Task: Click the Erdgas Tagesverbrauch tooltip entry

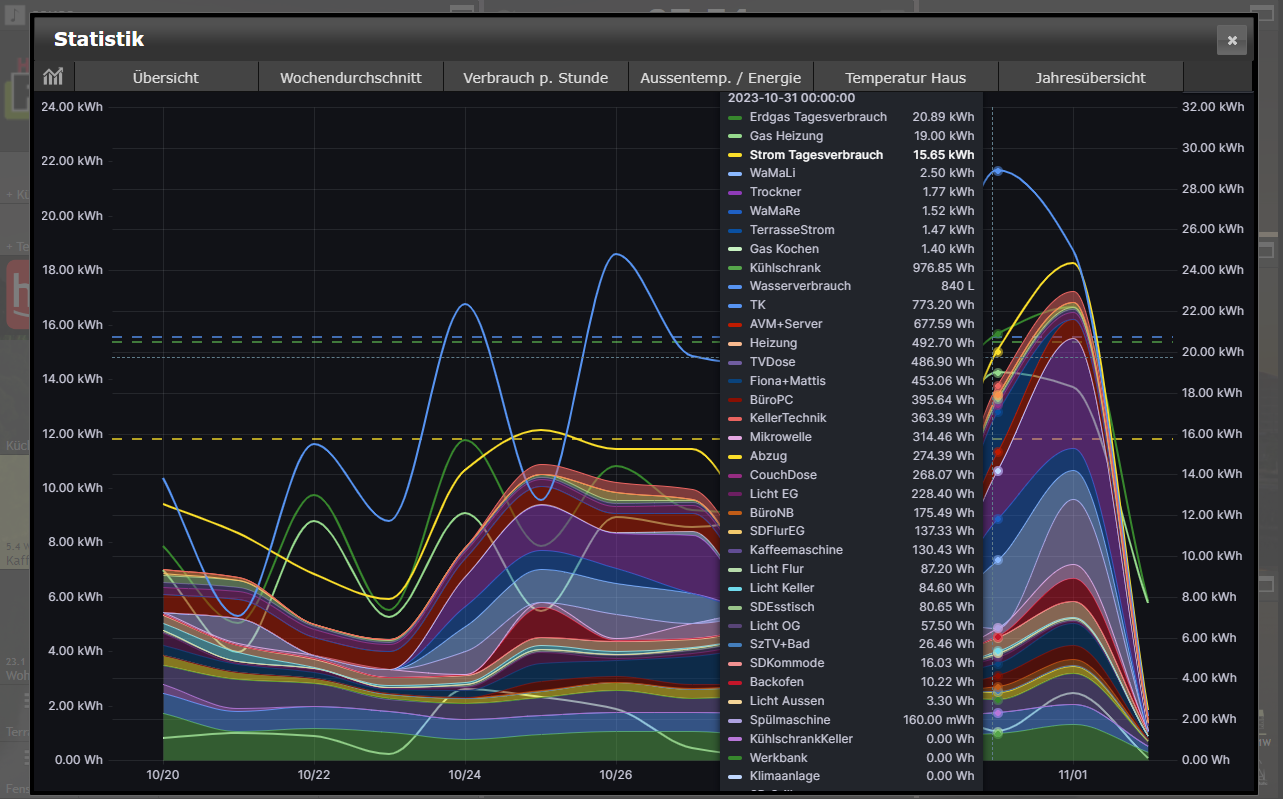Action: (x=851, y=117)
